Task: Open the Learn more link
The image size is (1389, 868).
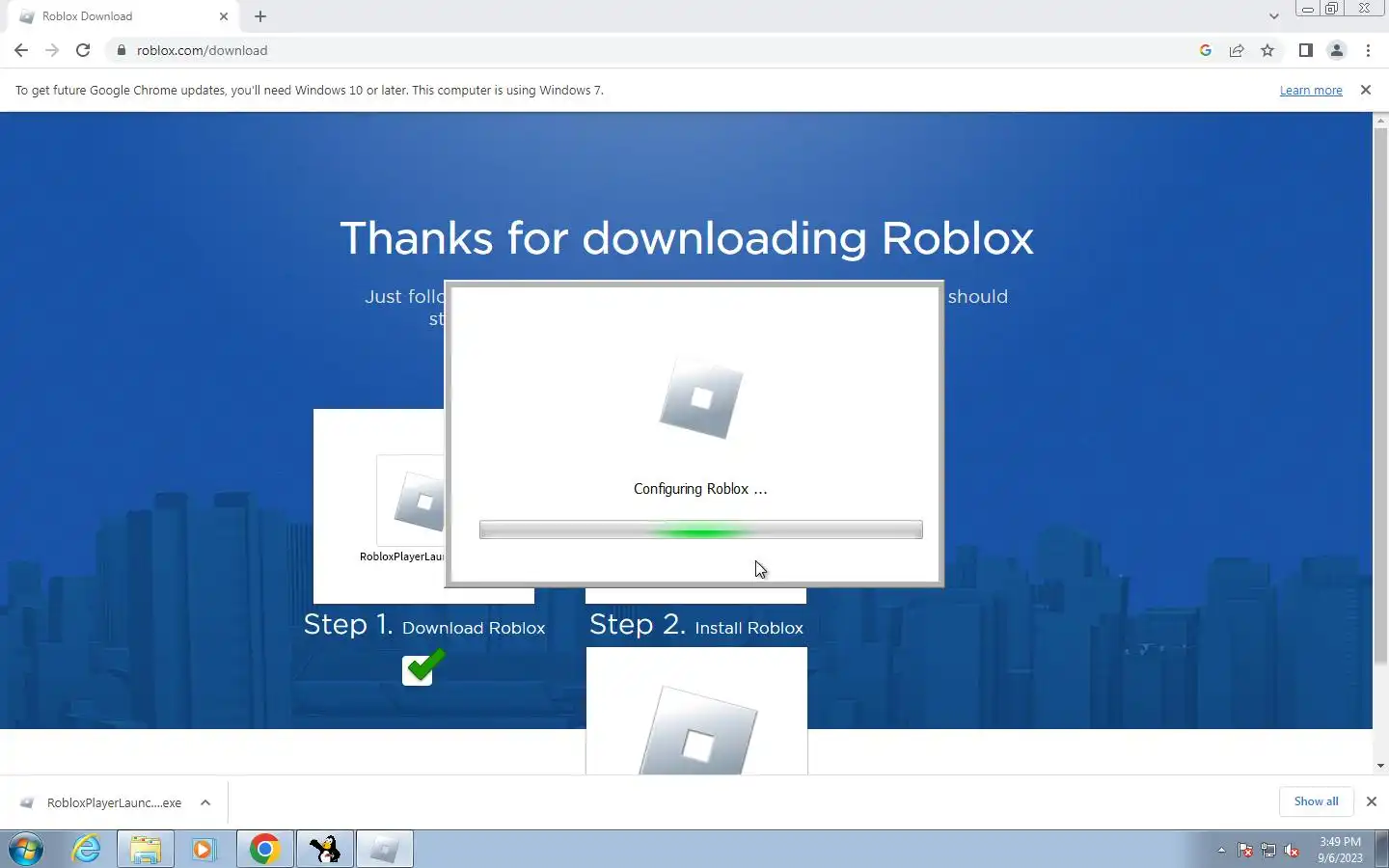Action: coord(1311,91)
